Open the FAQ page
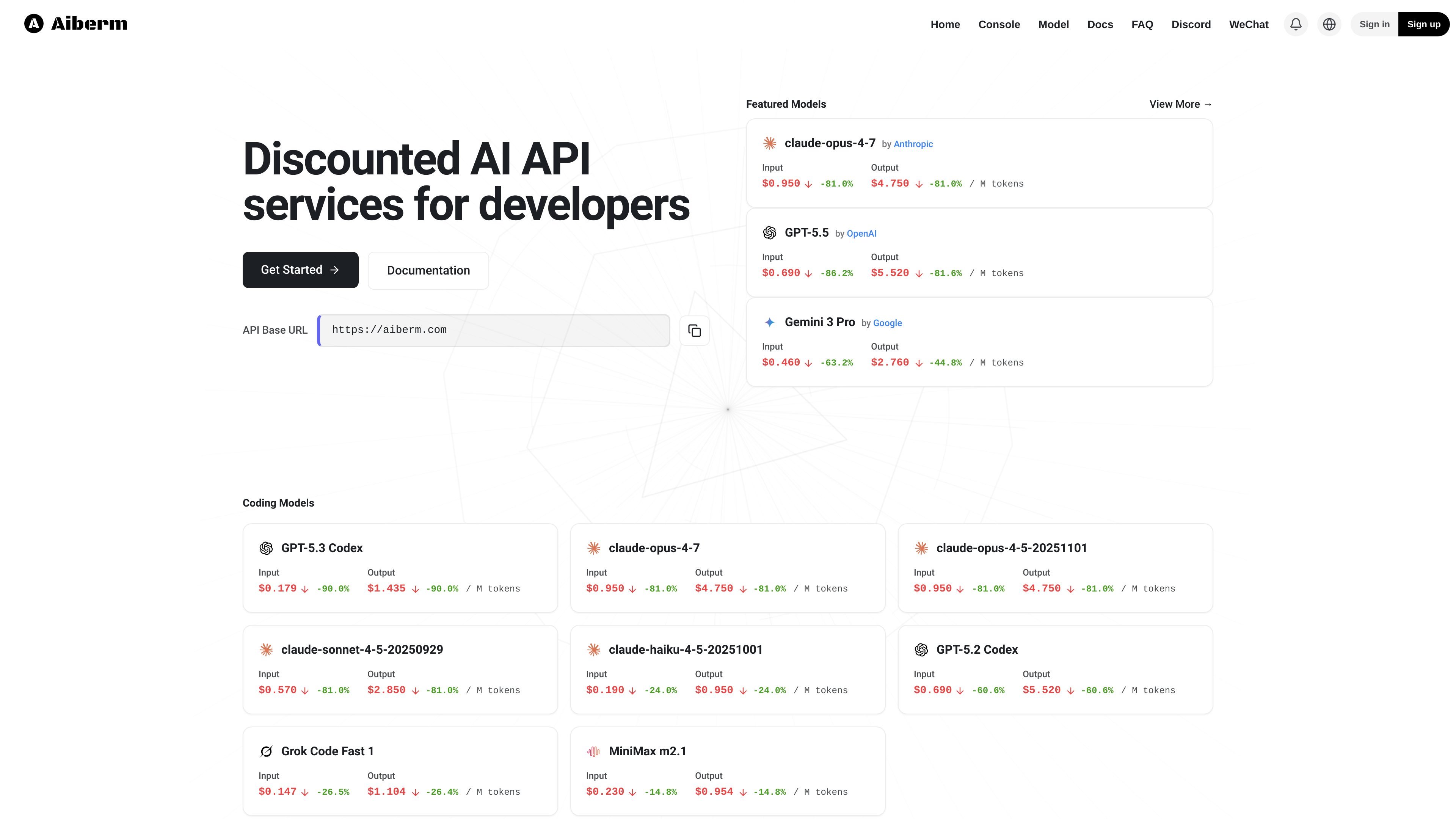Screen dimensions: 1456x819 tap(1142, 24)
